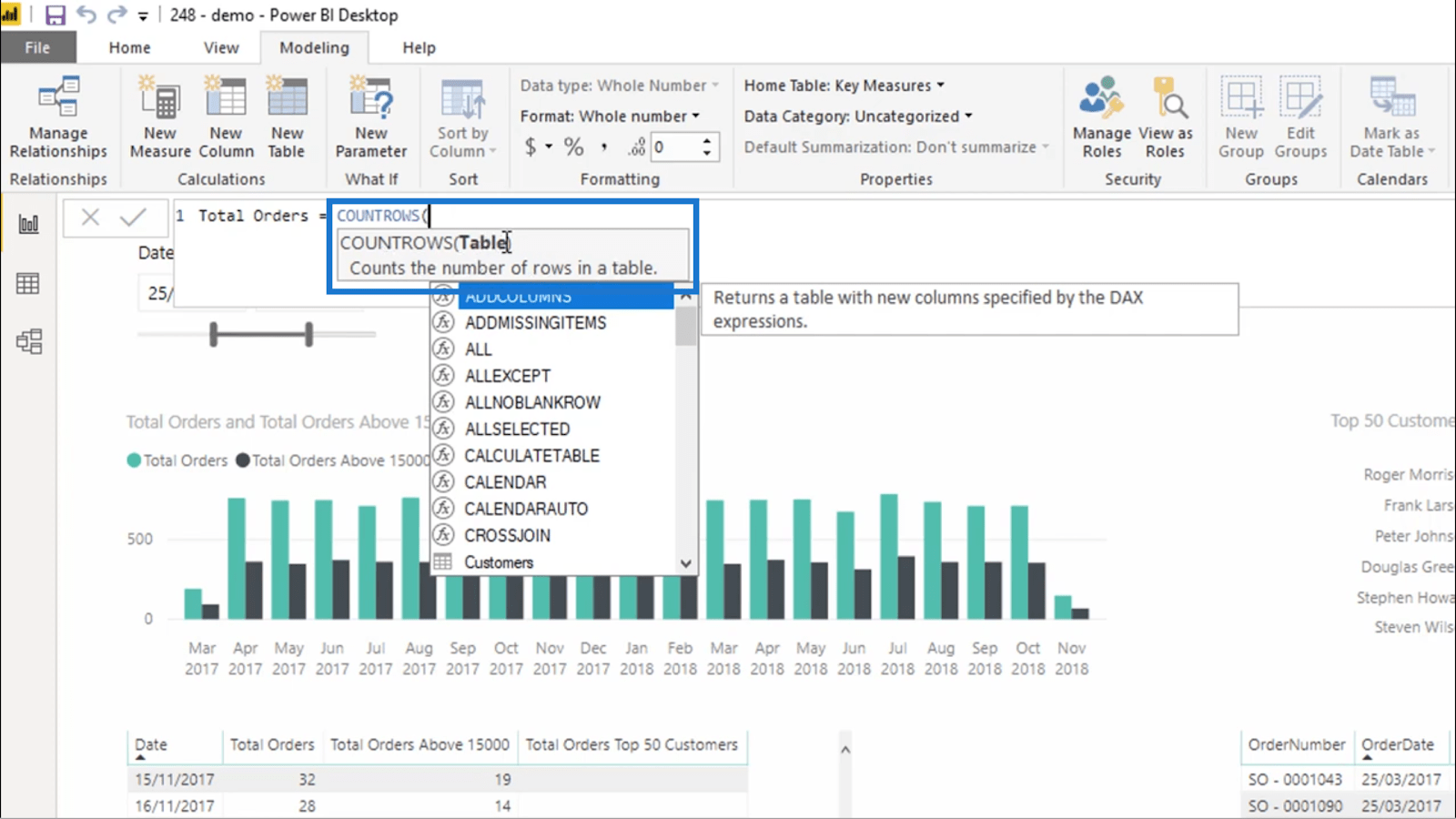Create a New Table
Viewport: 1456px width, 819px height.
pos(287,118)
